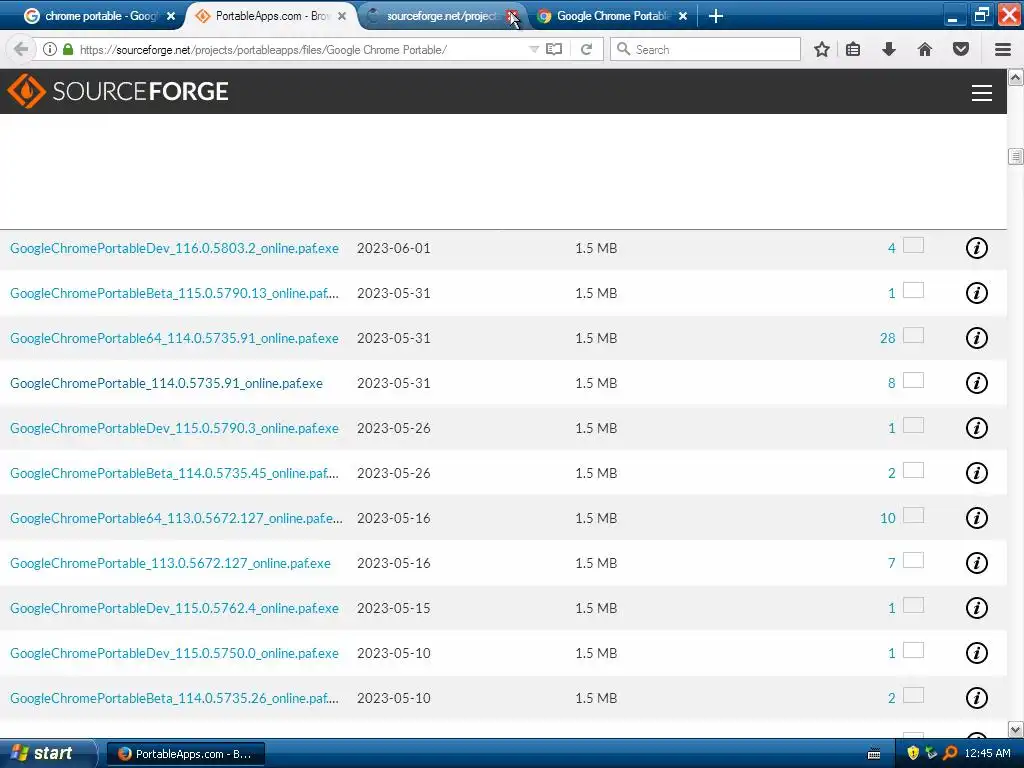View info for GoogleChromePortableDev_115.0.5750.0 file
The height and width of the screenshot is (768, 1024).
tap(976, 654)
